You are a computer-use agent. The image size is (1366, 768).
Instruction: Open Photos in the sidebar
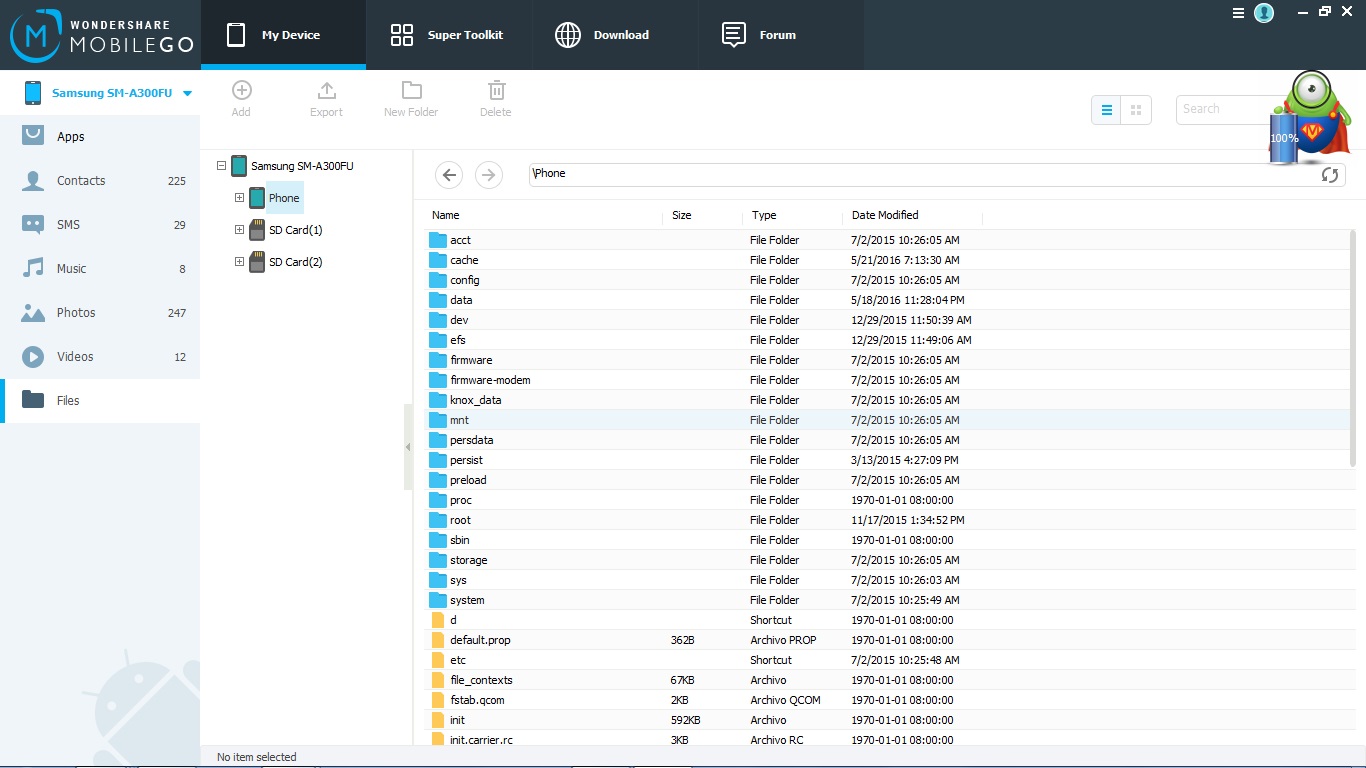pyautogui.click(x=100, y=312)
